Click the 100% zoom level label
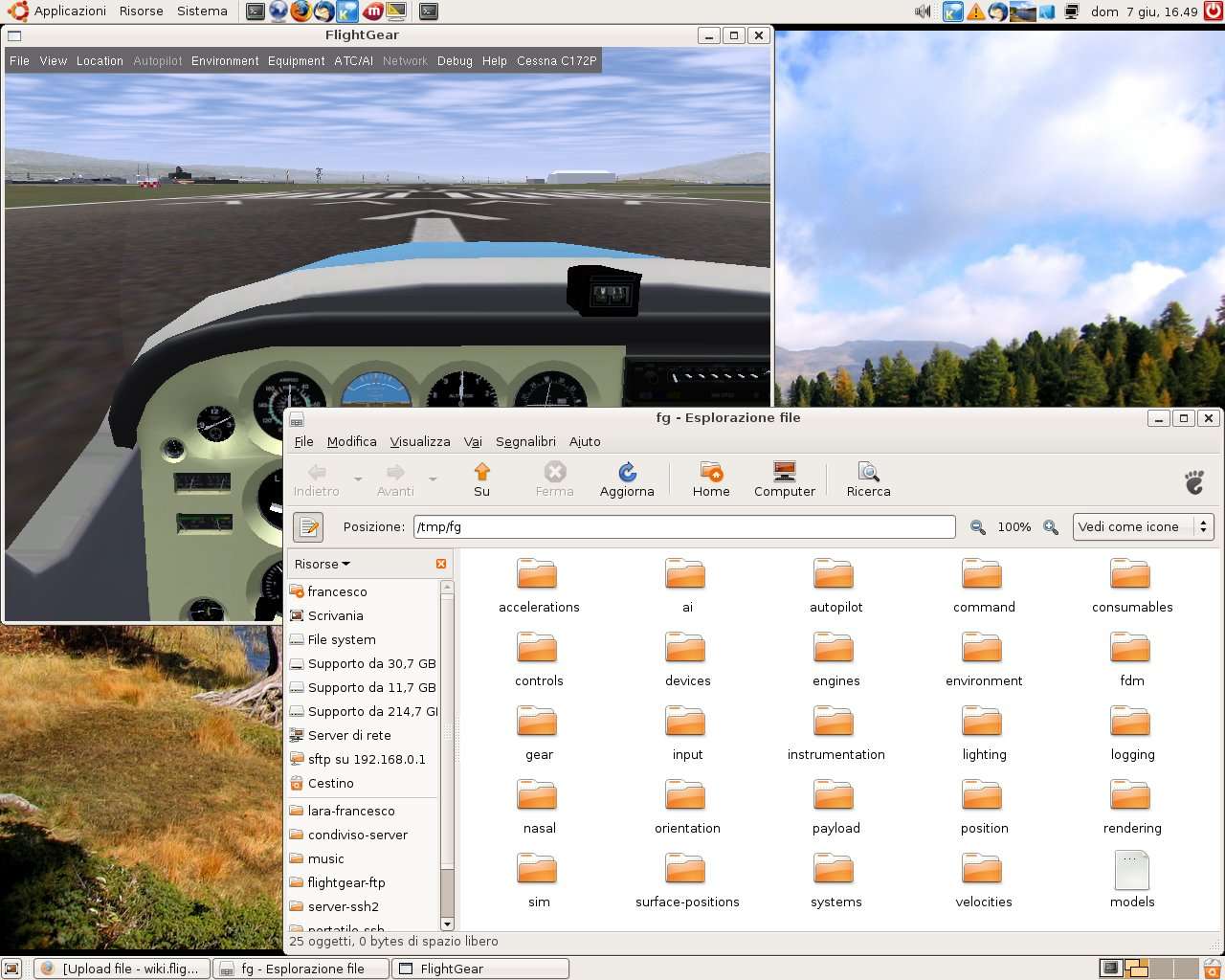Image resolution: width=1225 pixels, height=980 pixels. [1014, 527]
